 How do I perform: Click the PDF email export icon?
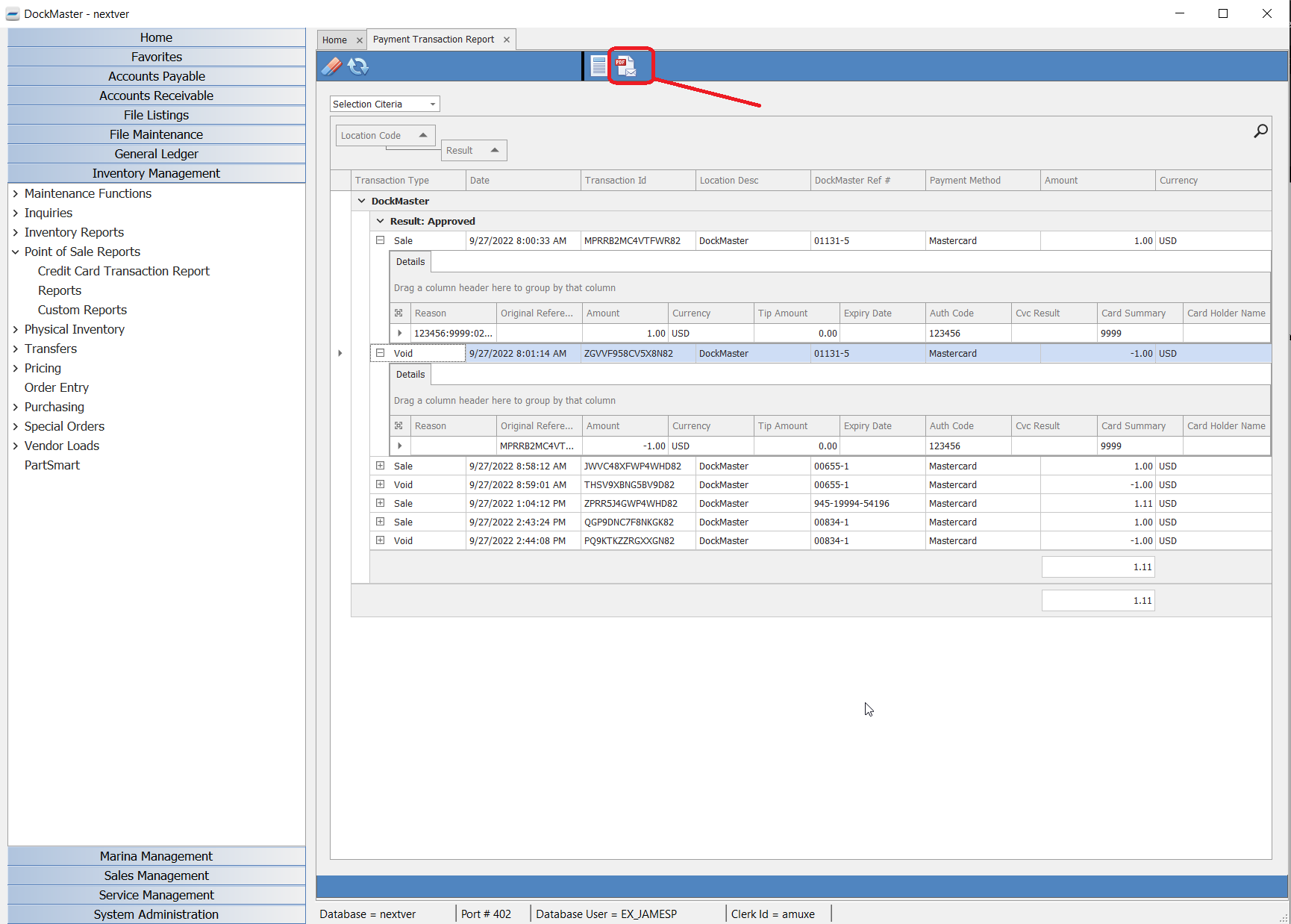625,66
